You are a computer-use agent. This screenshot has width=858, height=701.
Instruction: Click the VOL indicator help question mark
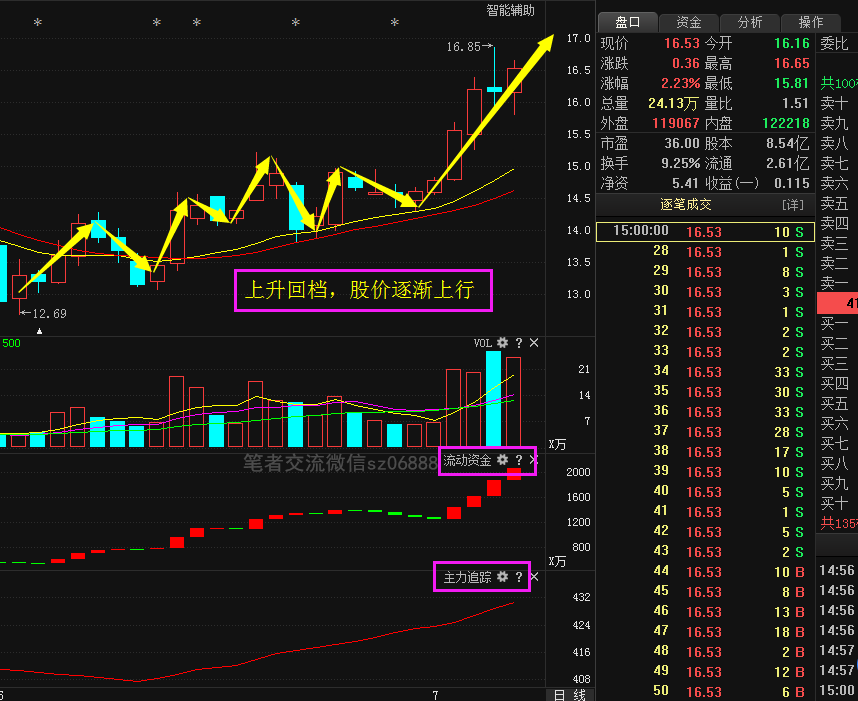(x=519, y=343)
